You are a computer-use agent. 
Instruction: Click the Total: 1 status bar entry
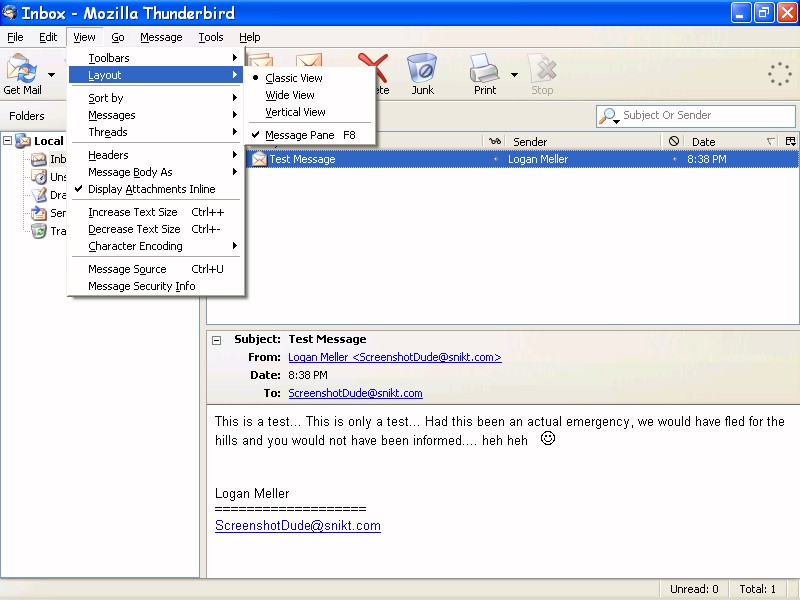pyautogui.click(x=758, y=589)
